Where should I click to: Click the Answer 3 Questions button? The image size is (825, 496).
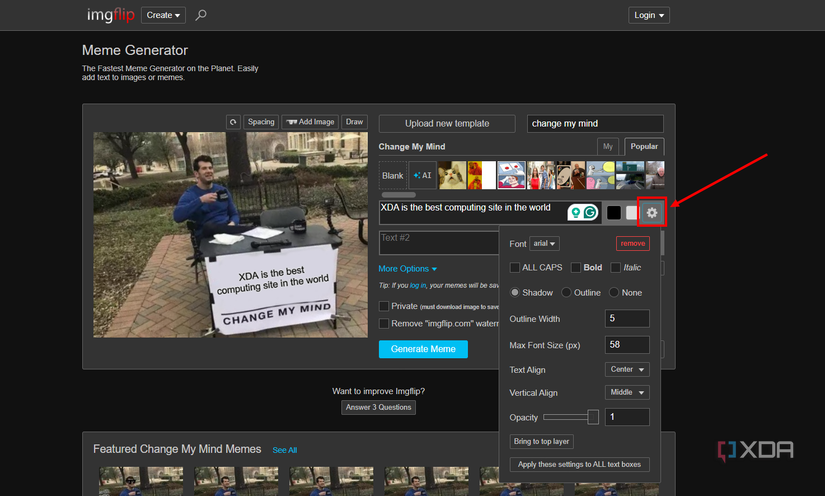point(378,407)
